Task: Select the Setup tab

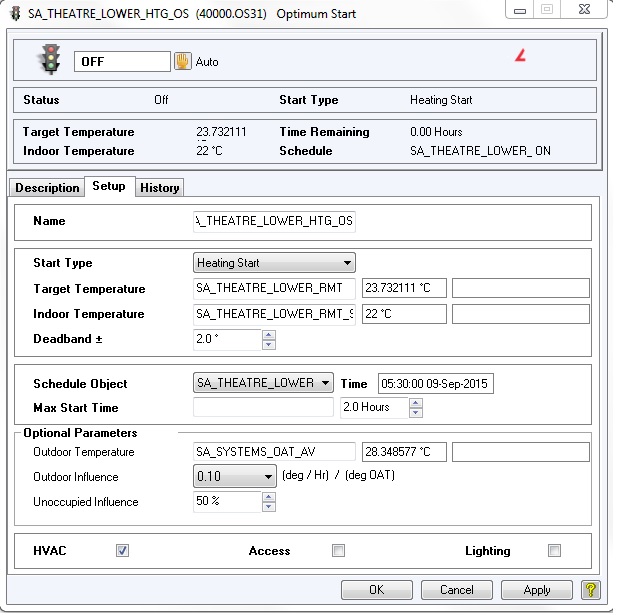Action: click(x=109, y=187)
